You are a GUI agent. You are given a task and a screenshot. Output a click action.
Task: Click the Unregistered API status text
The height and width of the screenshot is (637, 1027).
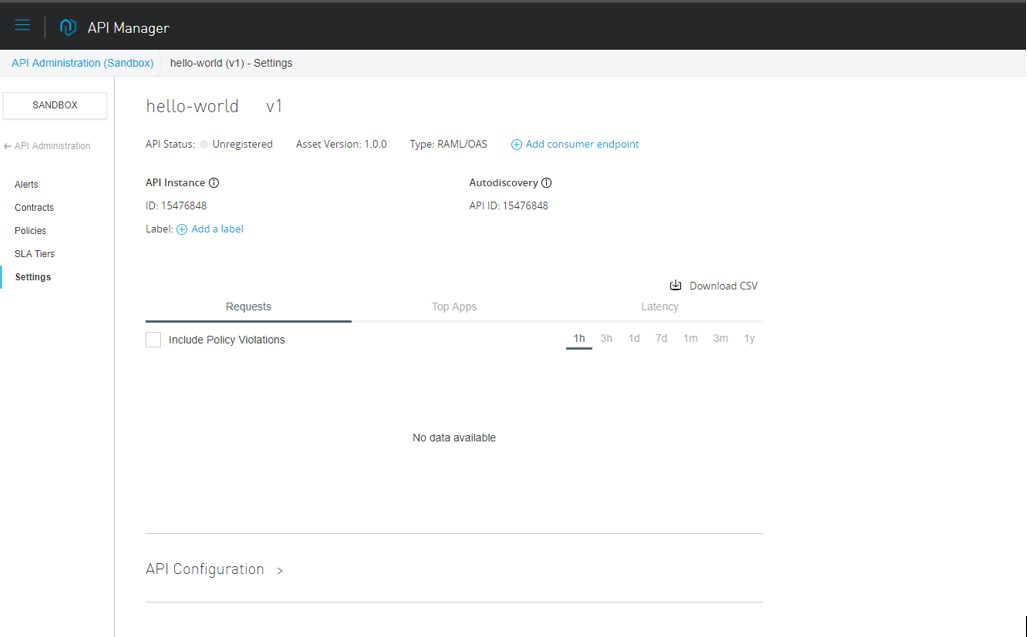click(x=242, y=144)
